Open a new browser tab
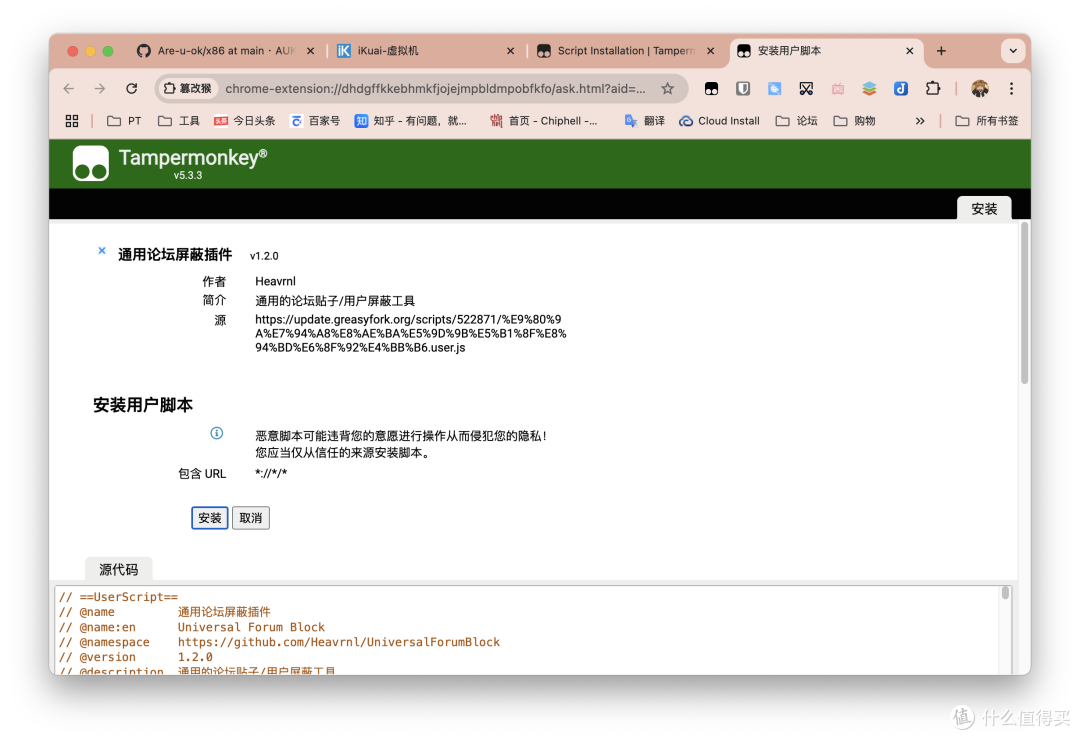The height and width of the screenshot is (740, 1080). [x=941, y=51]
